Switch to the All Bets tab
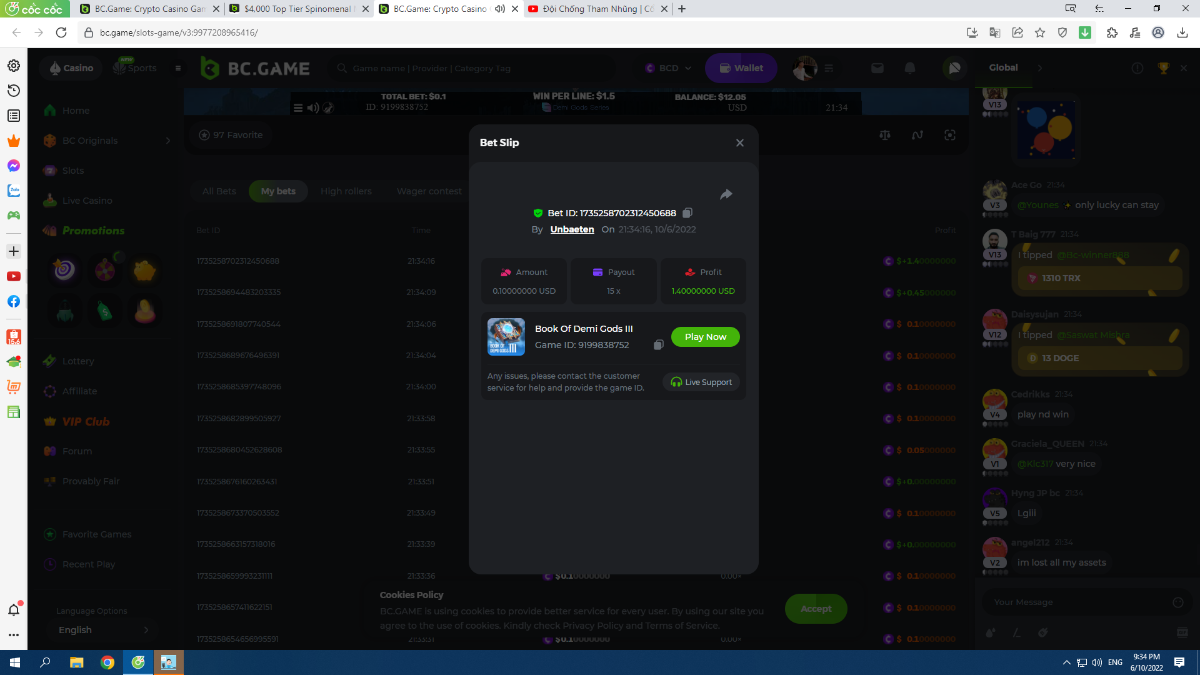The width and height of the screenshot is (1200, 675). point(219,191)
